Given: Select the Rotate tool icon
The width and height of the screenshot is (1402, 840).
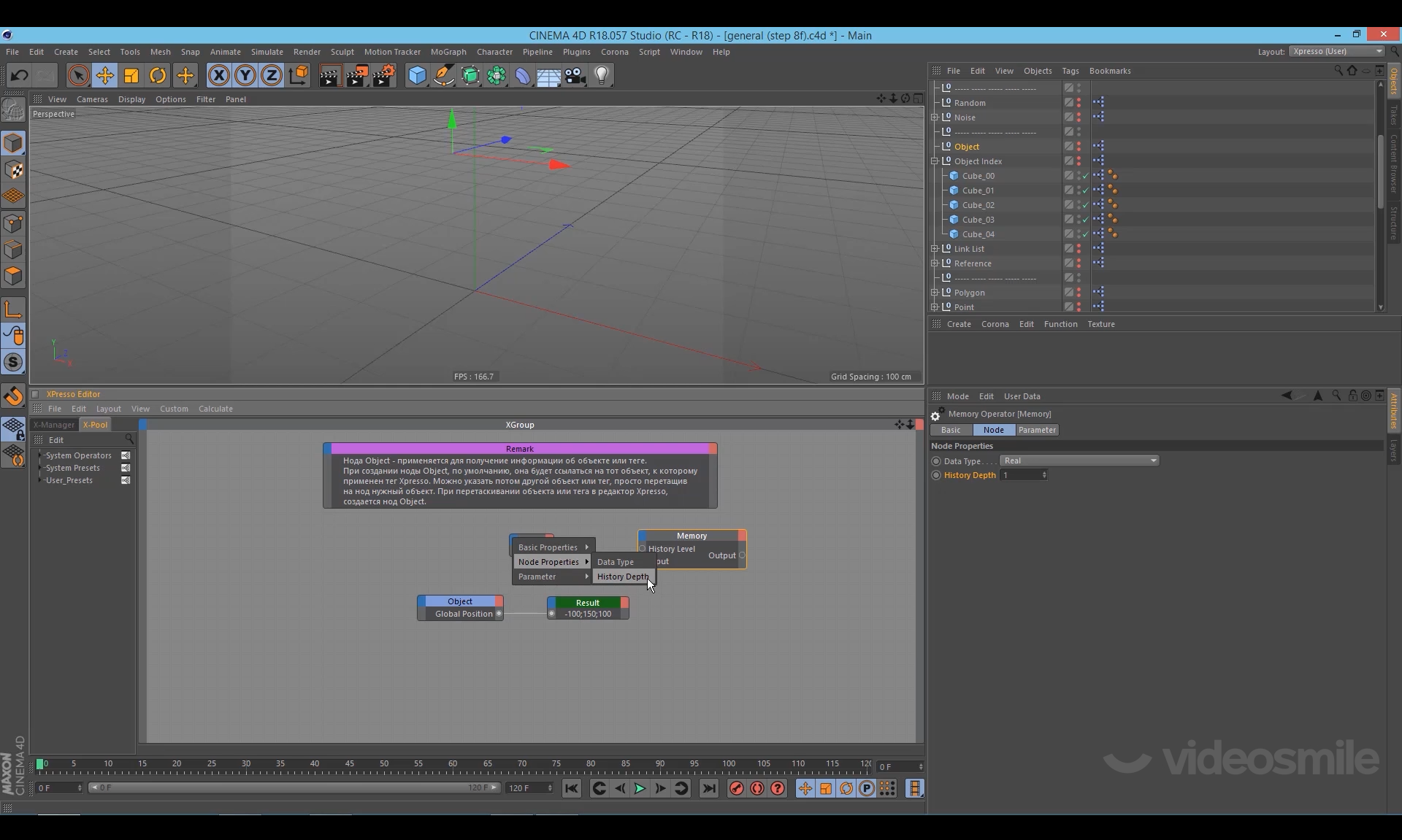Looking at the screenshot, I should point(158,75).
